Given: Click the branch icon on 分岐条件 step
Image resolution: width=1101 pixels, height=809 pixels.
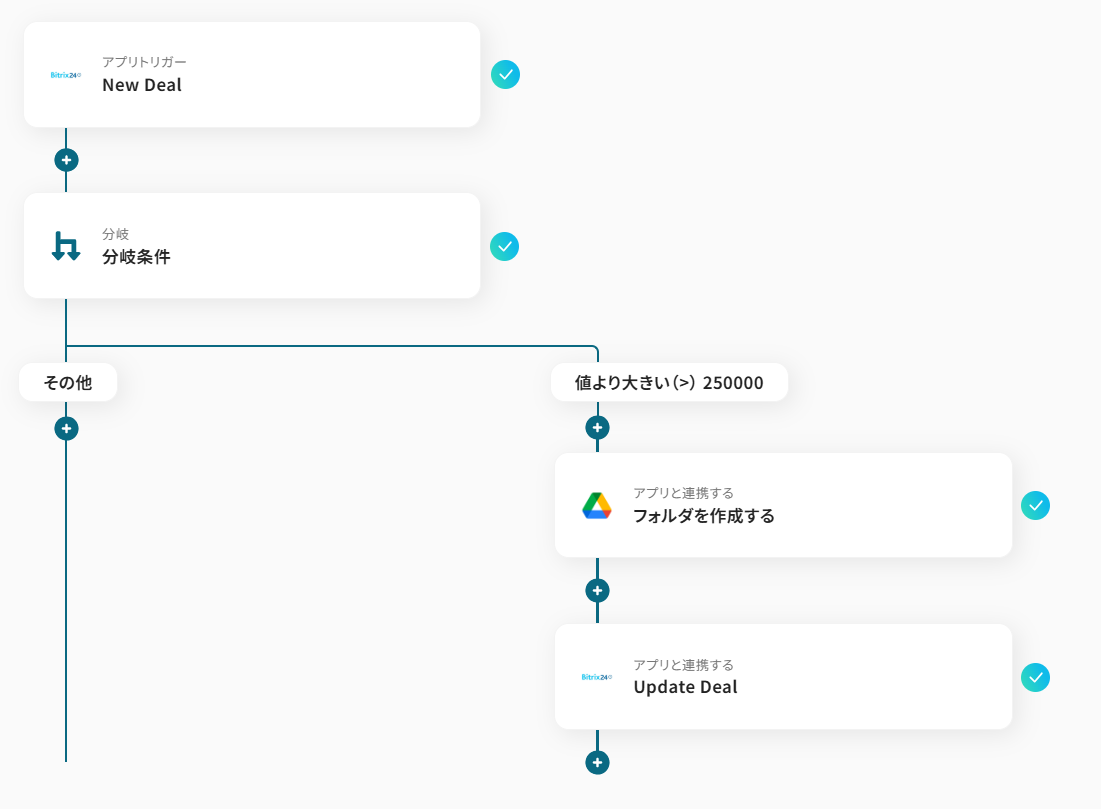Looking at the screenshot, I should 66,246.
